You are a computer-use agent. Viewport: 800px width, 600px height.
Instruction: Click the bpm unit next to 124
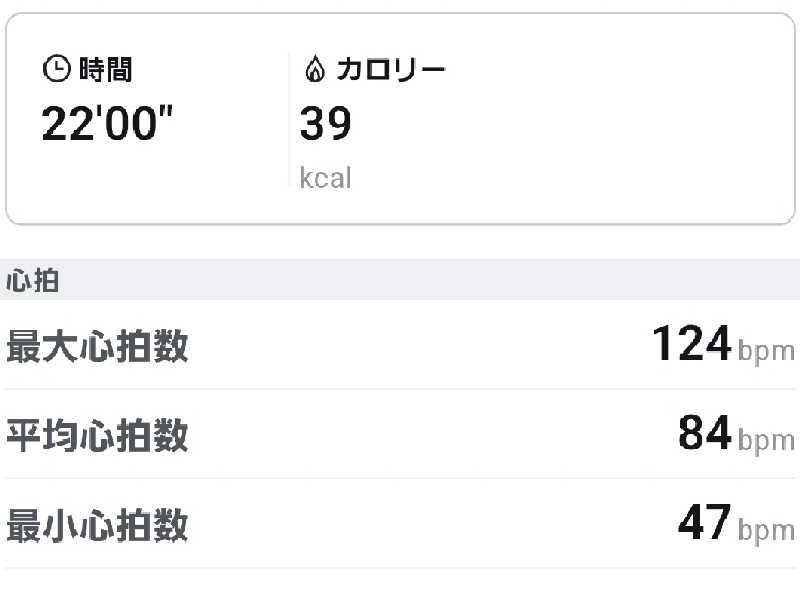pyautogui.click(x=767, y=351)
